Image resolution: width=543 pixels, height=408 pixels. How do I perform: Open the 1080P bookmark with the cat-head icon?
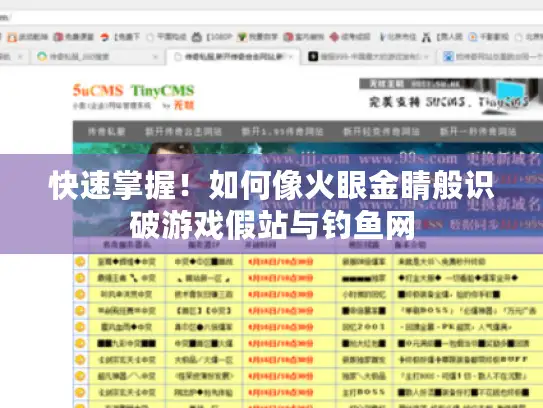click(x=211, y=37)
